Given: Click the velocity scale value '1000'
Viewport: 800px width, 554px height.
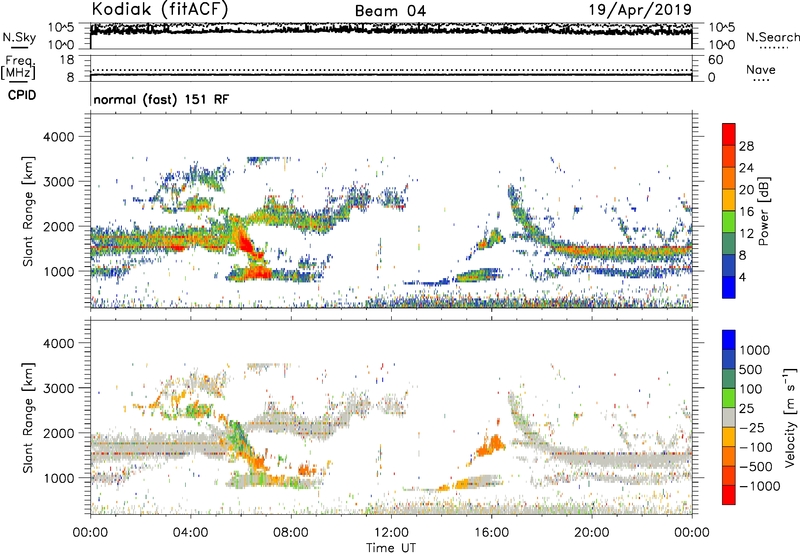Looking at the screenshot, I should (754, 350).
